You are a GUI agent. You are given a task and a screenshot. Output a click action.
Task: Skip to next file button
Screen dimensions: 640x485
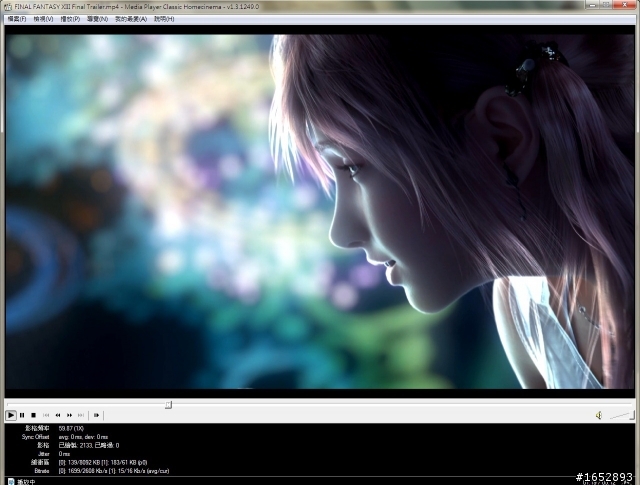point(81,415)
